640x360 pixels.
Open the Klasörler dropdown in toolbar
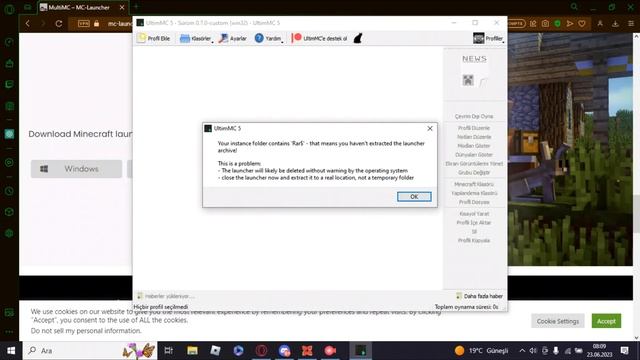(x=196, y=38)
